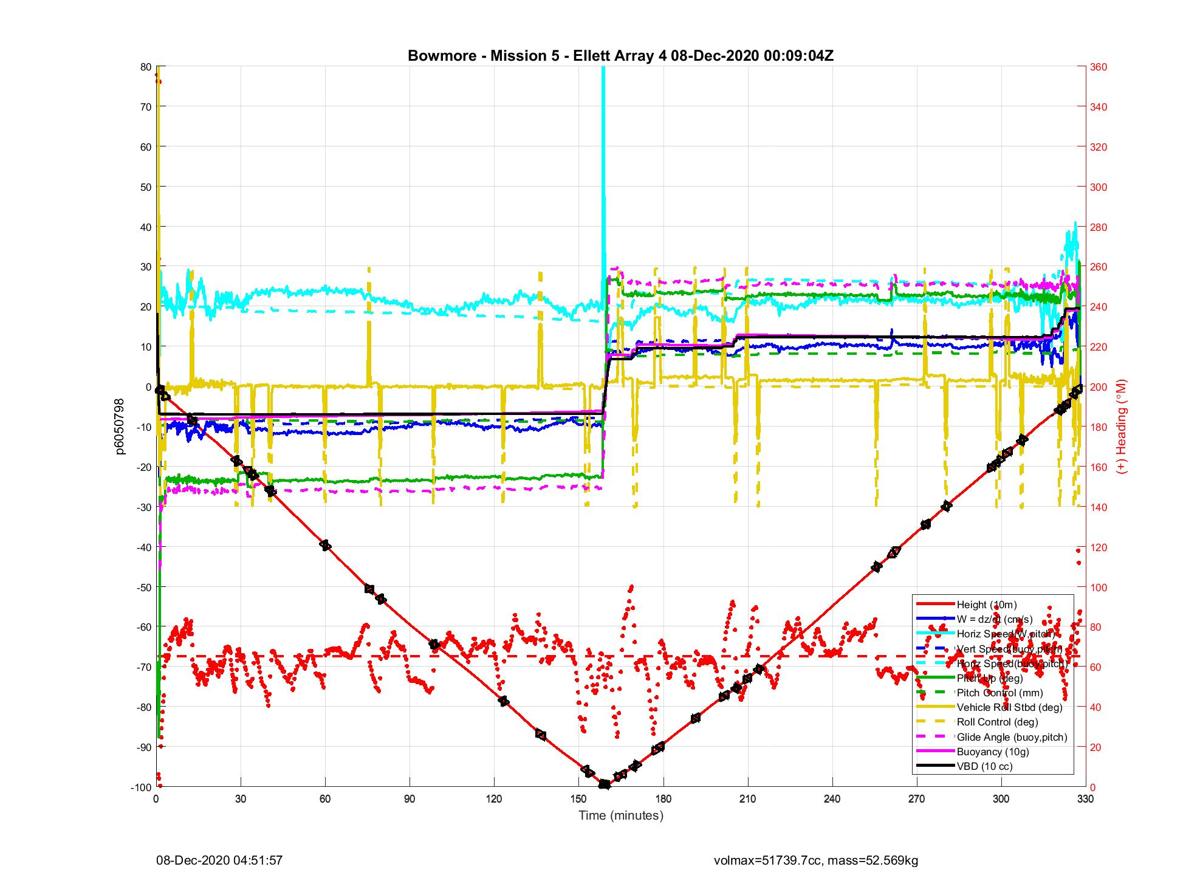1200x885 pixels.
Task: Click x-axis tick label '270'
Action: click(x=916, y=800)
